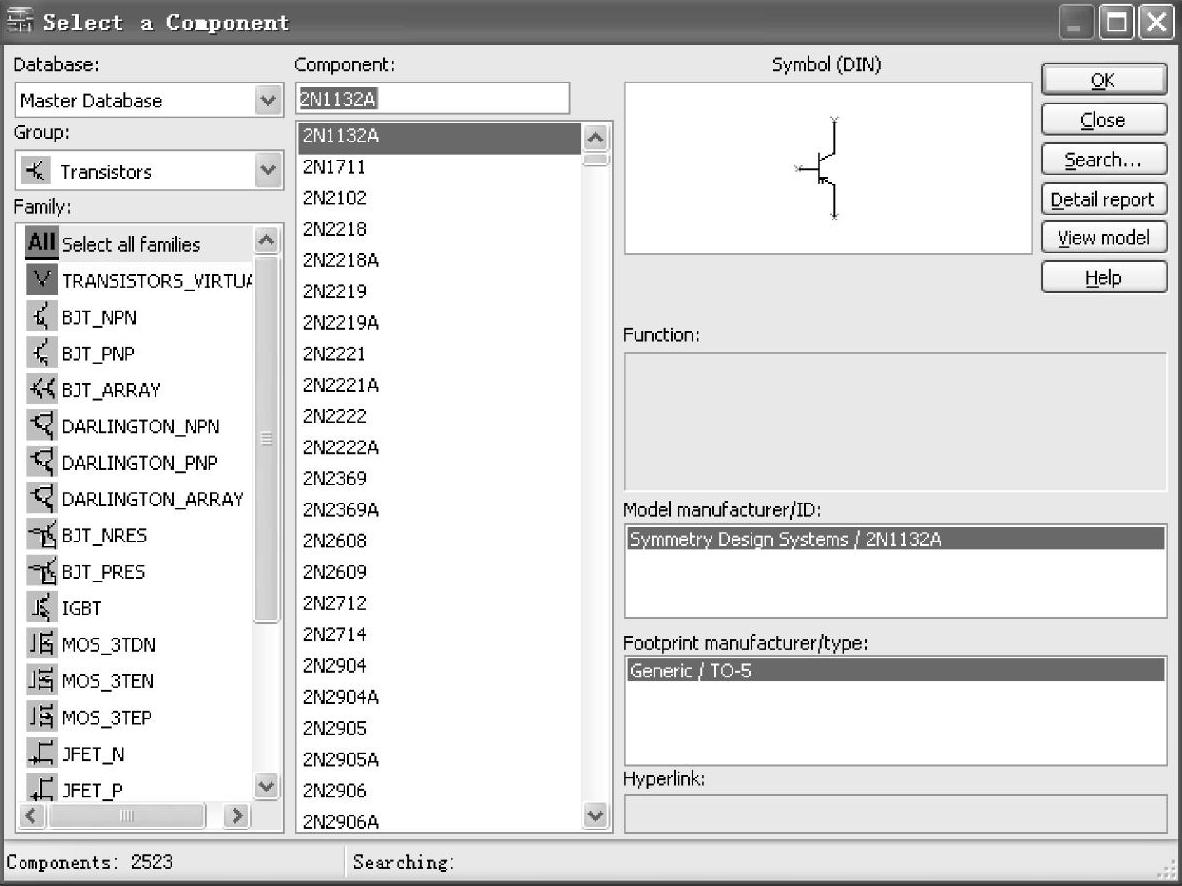Select the All families icon

41,243
